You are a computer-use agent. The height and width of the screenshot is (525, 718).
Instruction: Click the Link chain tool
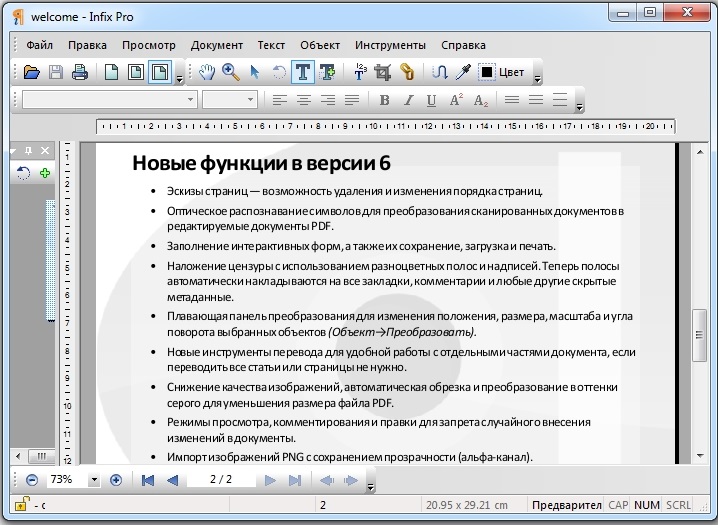(407, 72)
